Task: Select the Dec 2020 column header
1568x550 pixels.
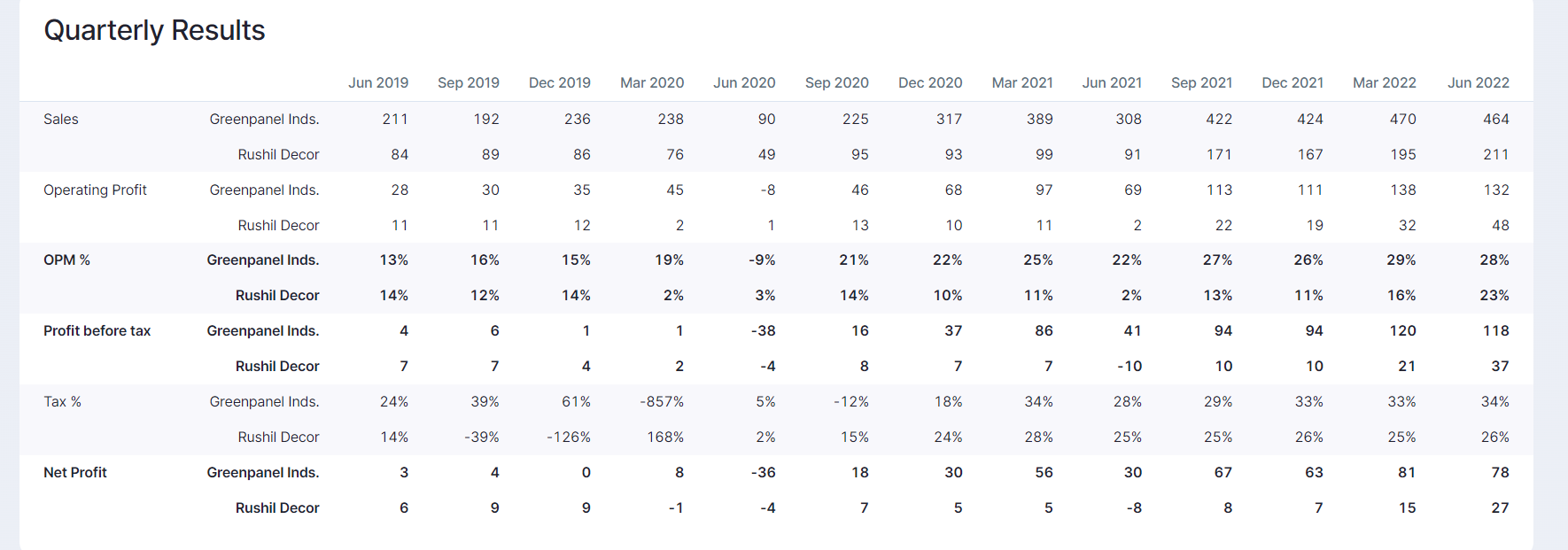Action: 930,82
